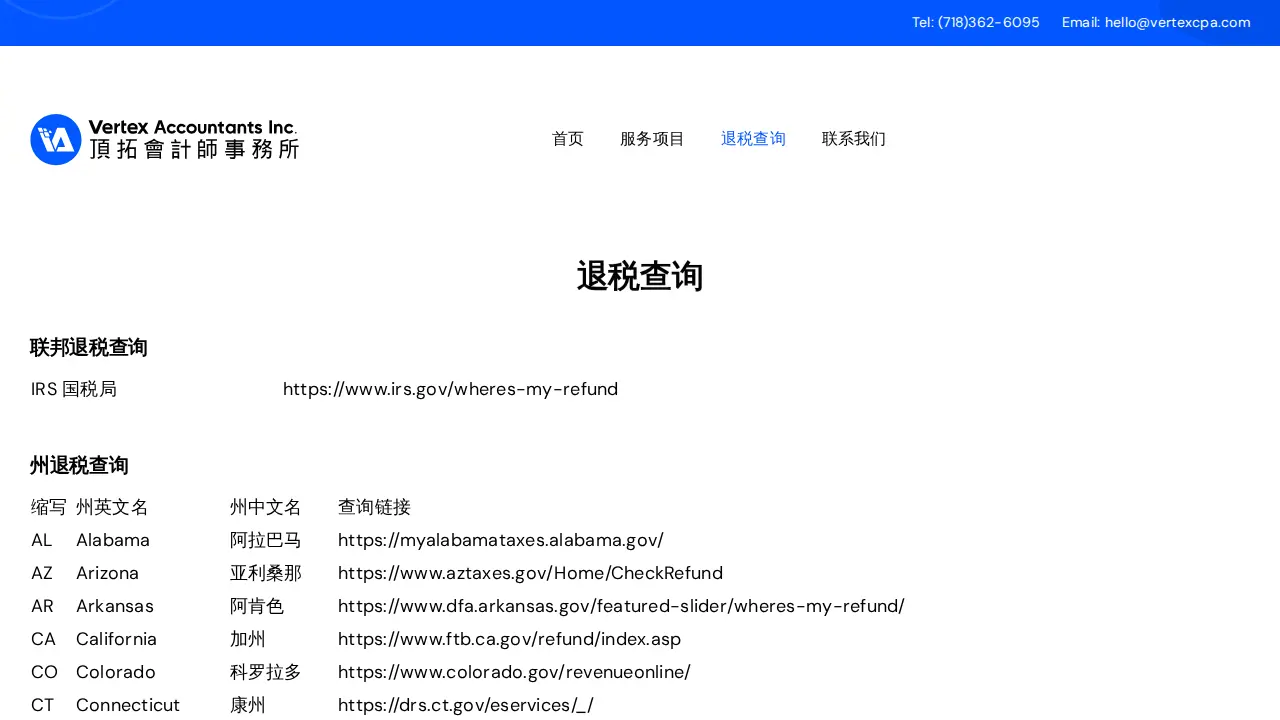
Task: Click the California state name
Action: pyautogui.click(x=116, y=639)
